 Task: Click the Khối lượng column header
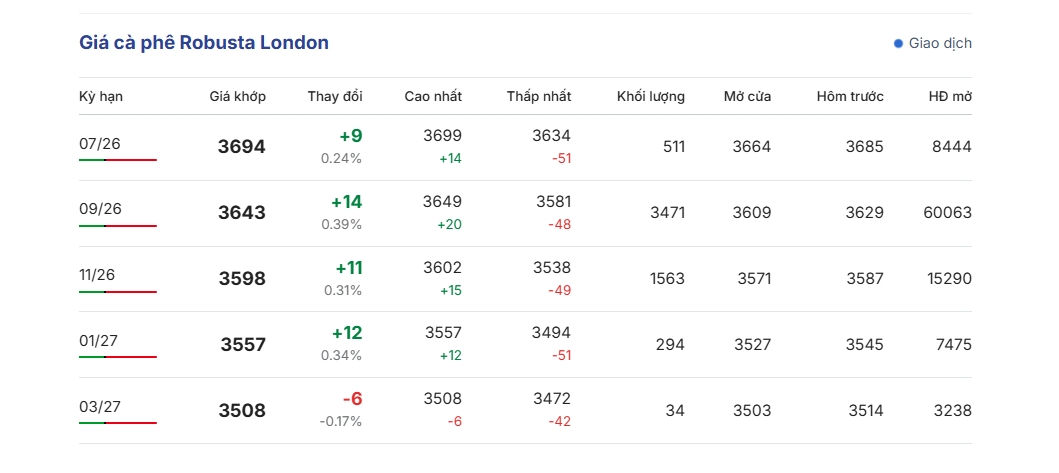tap(650, 97)
